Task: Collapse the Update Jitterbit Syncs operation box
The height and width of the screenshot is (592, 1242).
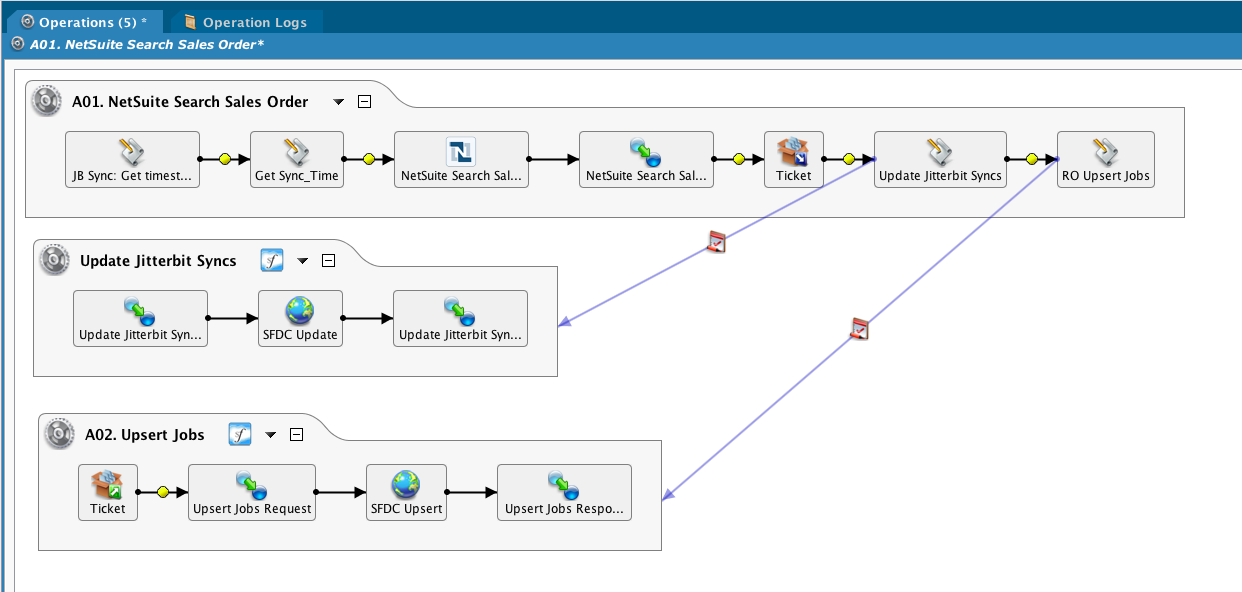Action: pyautogui.click(x=328, y=261)
